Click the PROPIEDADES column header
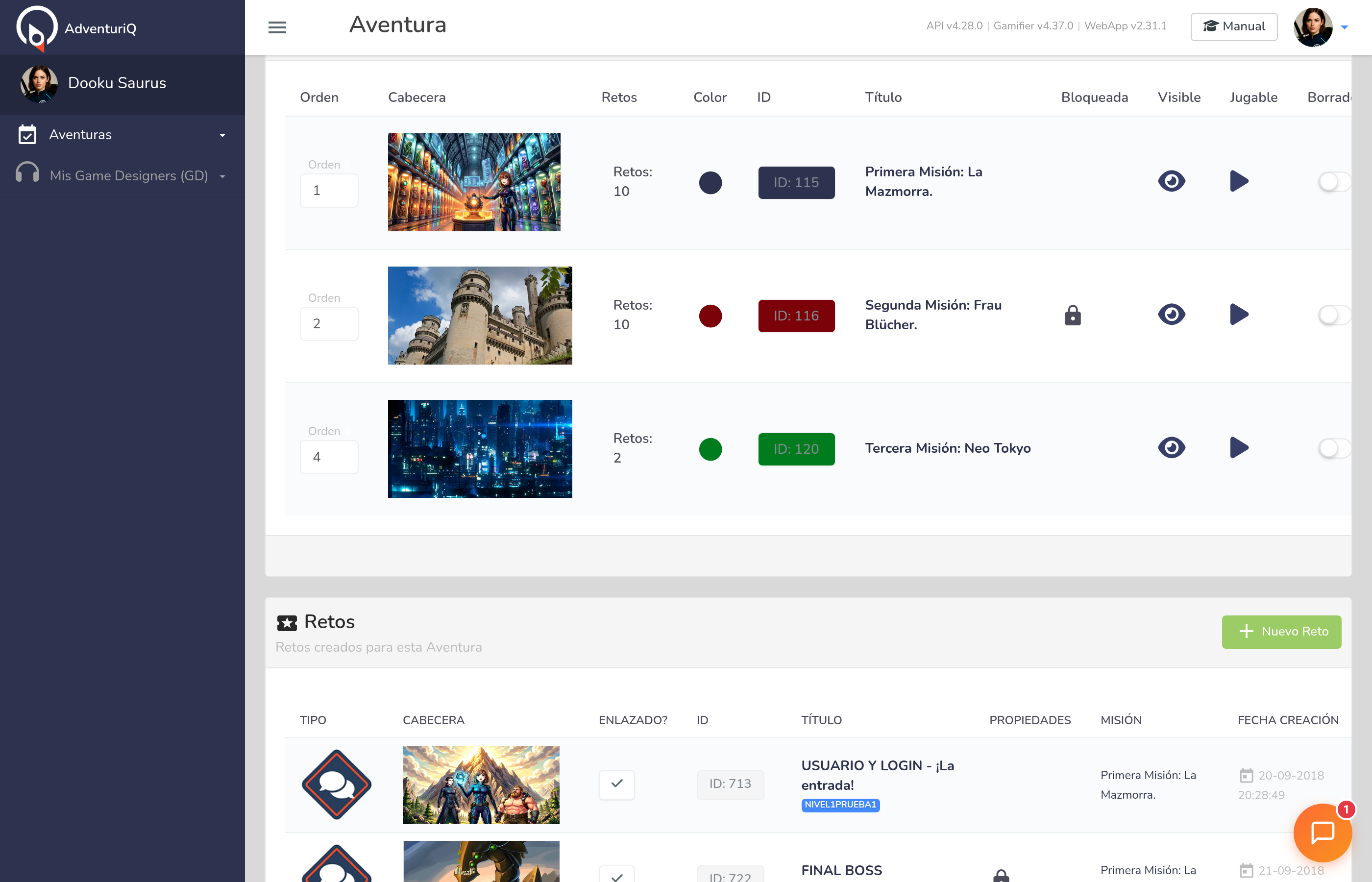 [1029, 720]
